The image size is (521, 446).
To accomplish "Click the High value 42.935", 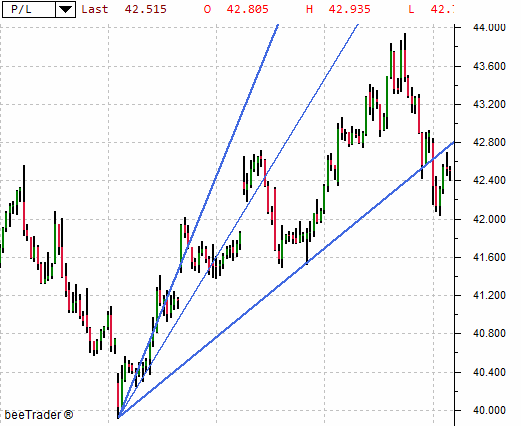I will tap(350, 9).
